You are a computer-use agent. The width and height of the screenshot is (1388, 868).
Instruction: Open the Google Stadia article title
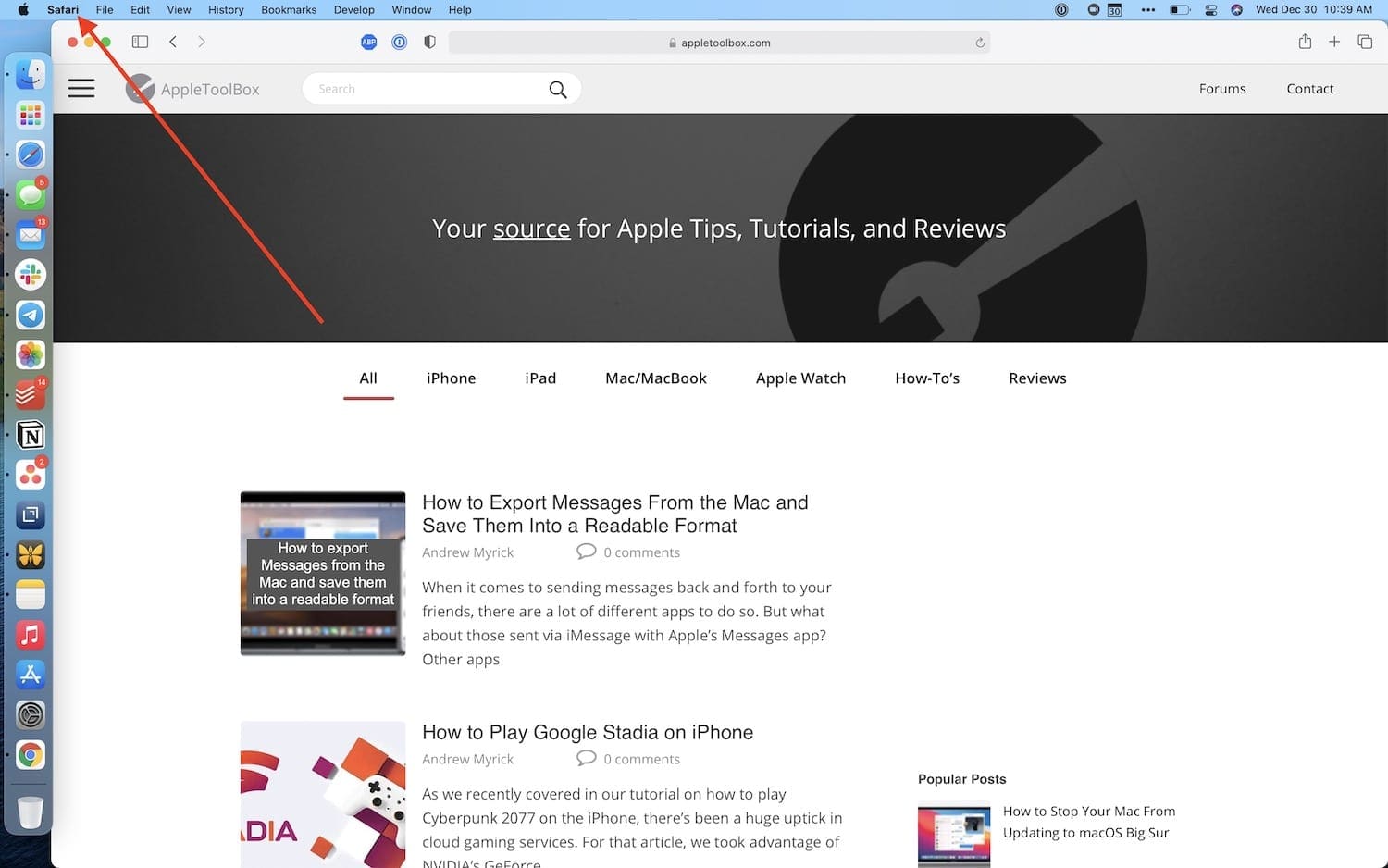click(x=588, y=732)
